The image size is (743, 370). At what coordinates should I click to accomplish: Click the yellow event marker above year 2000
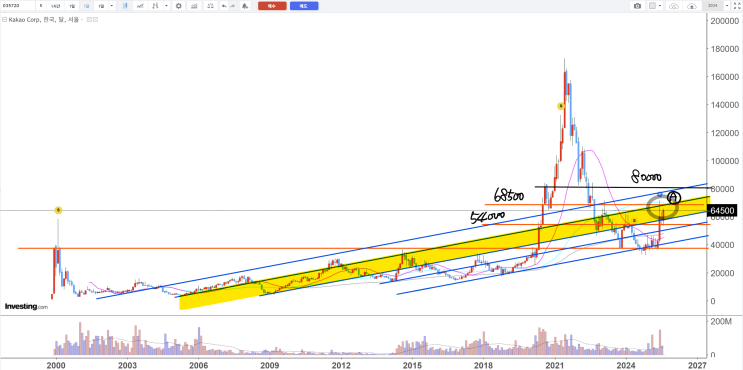(x=58, y=210)
